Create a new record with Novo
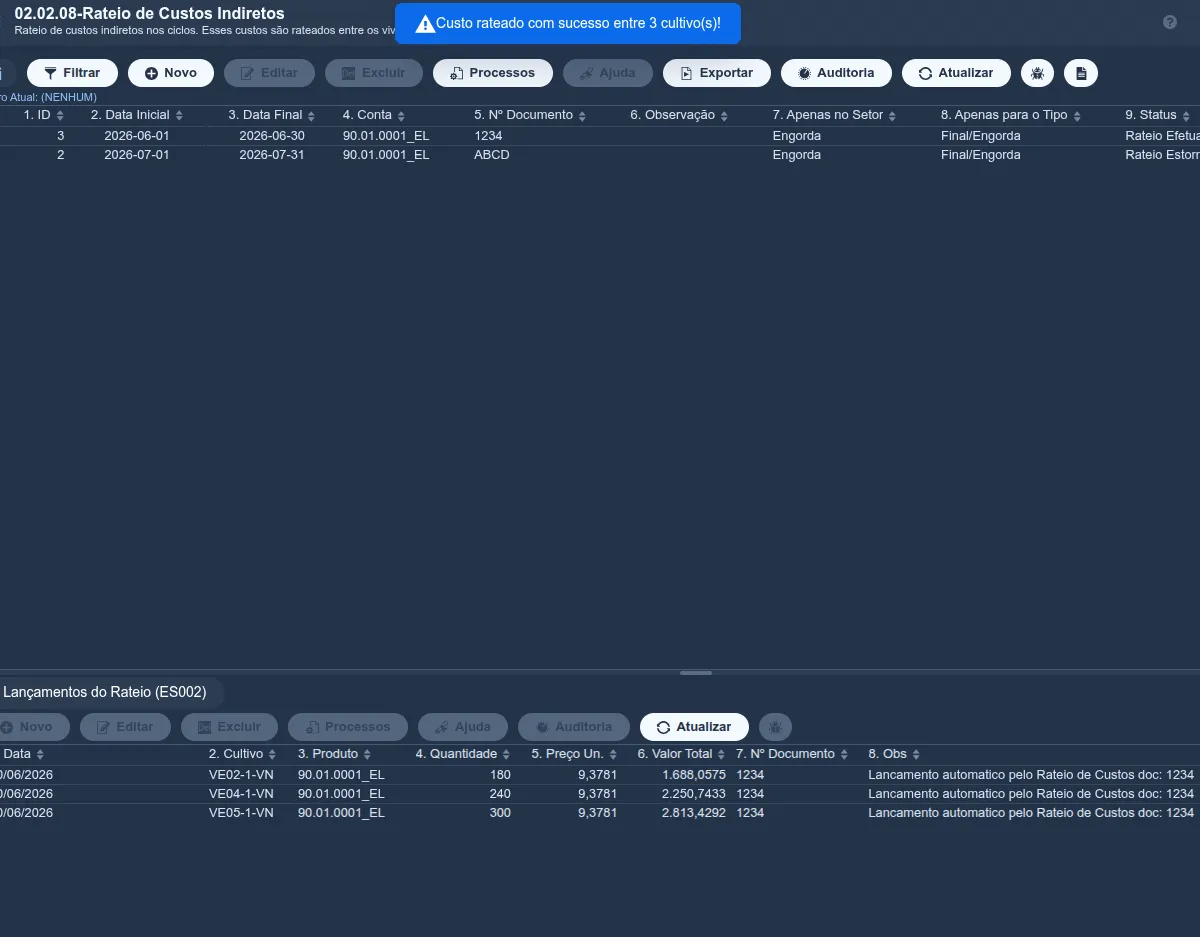1200x937 pixels. (x=171, y=73)
